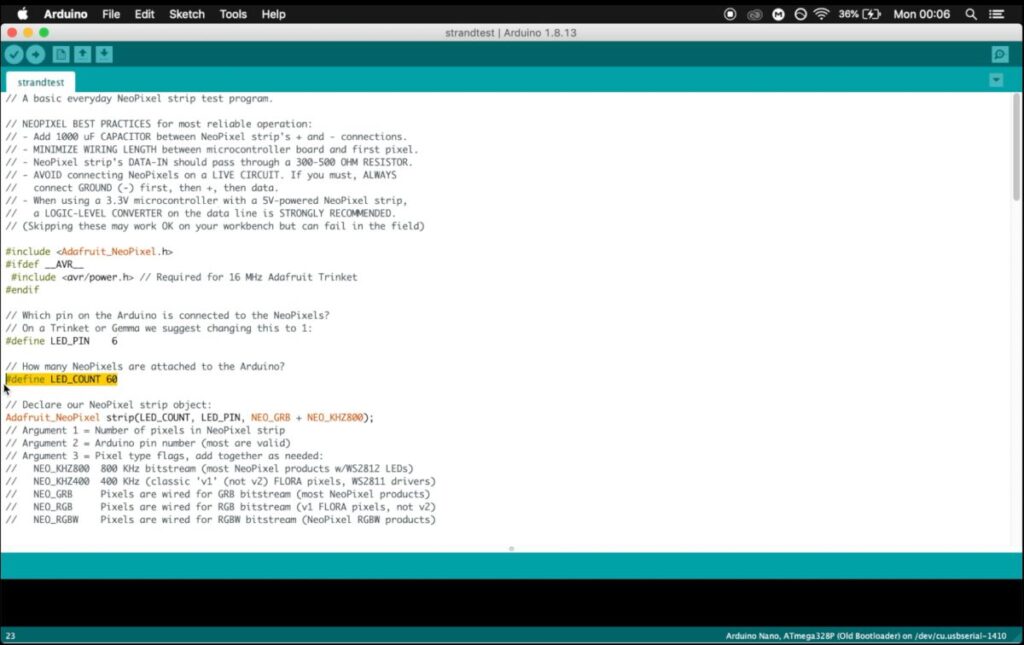Click the '#endif' line
This screenshot has height=645, width=1024.
click(x=22, y=290)
